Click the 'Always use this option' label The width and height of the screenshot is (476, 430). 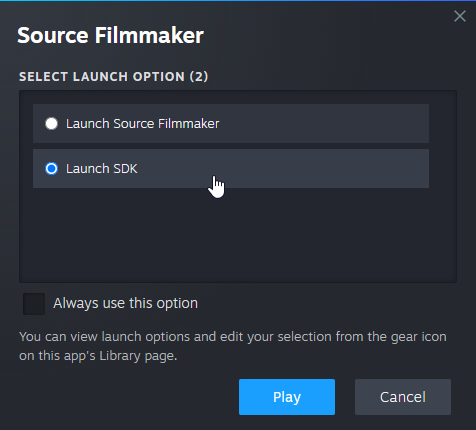point(126,303)
